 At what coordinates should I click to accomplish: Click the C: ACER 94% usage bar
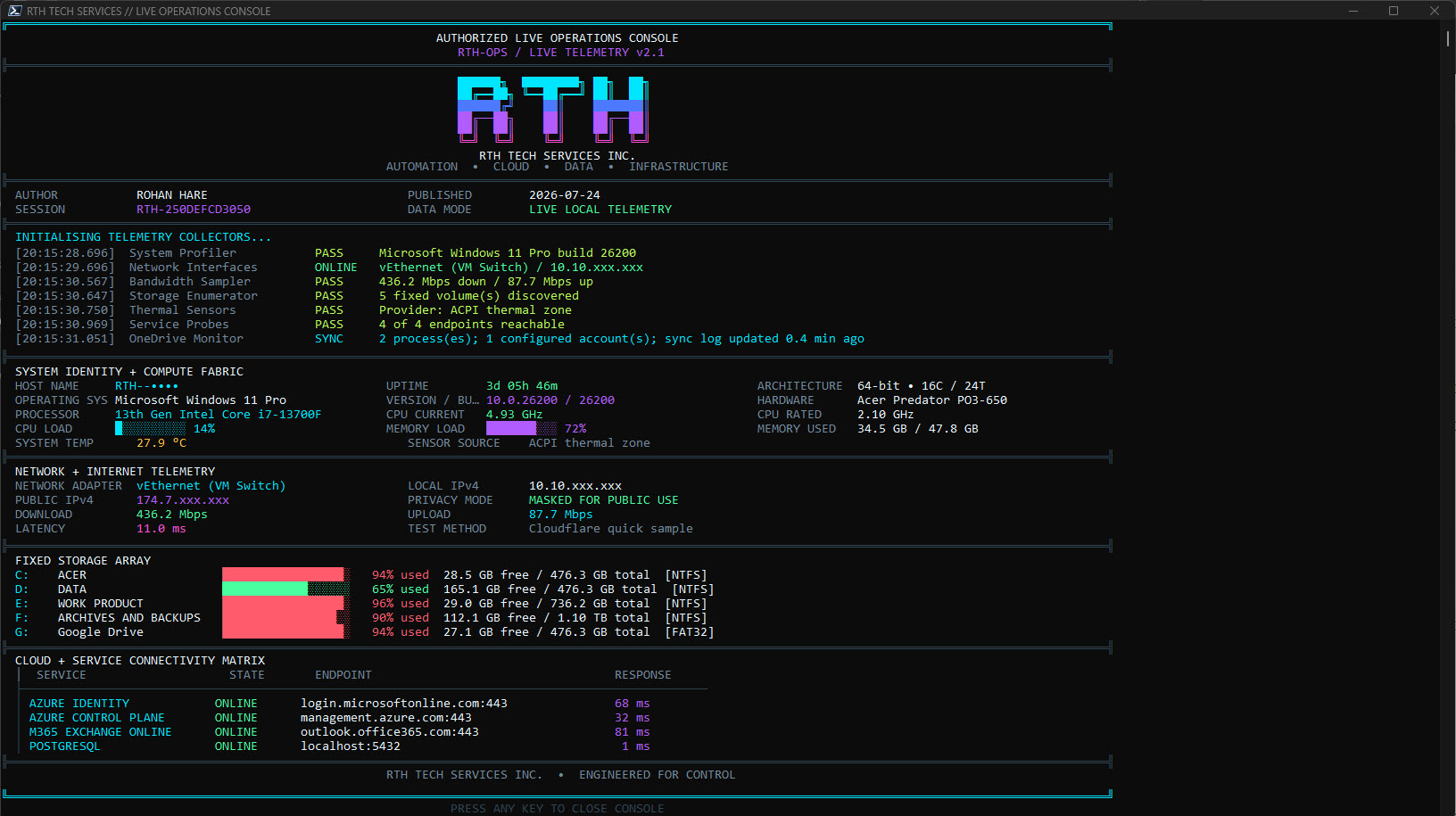pyautogui.click(x=286, y=575)
